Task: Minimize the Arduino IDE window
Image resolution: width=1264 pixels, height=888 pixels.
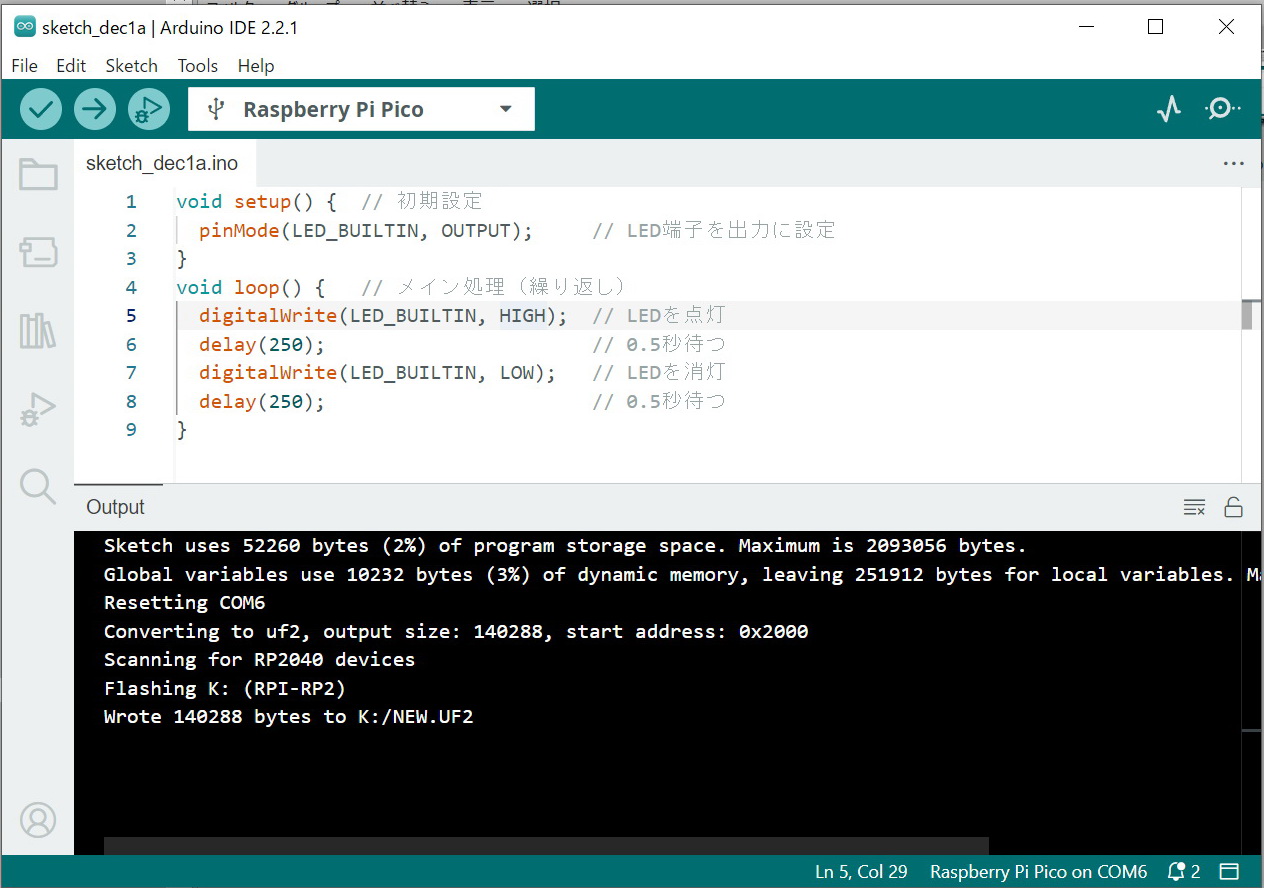Action: click(x=1085, y=27)
